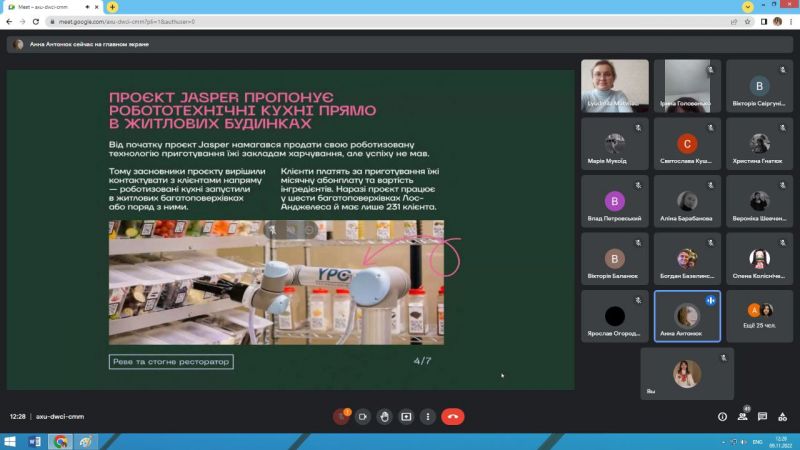Open the Chrome three-dot menu
This screenshot has width=800, height=450.
tap(791, 22)
